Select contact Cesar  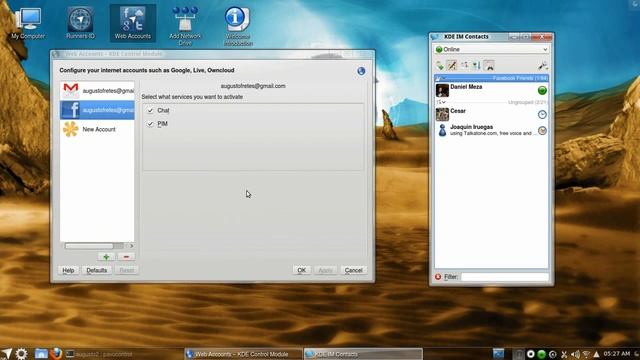pyautogui.click(x=491, y=114)
